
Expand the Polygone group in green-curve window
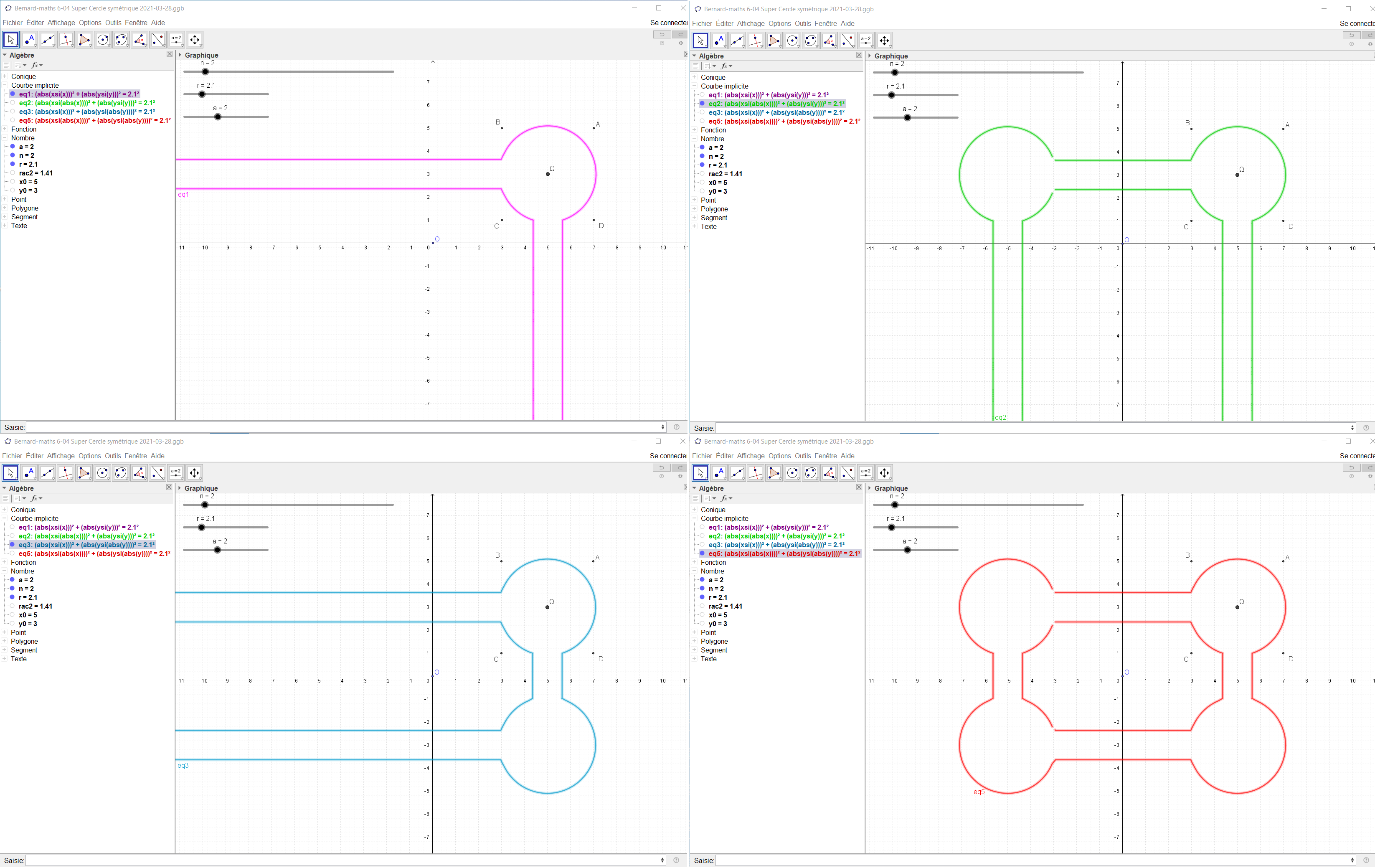694,209
